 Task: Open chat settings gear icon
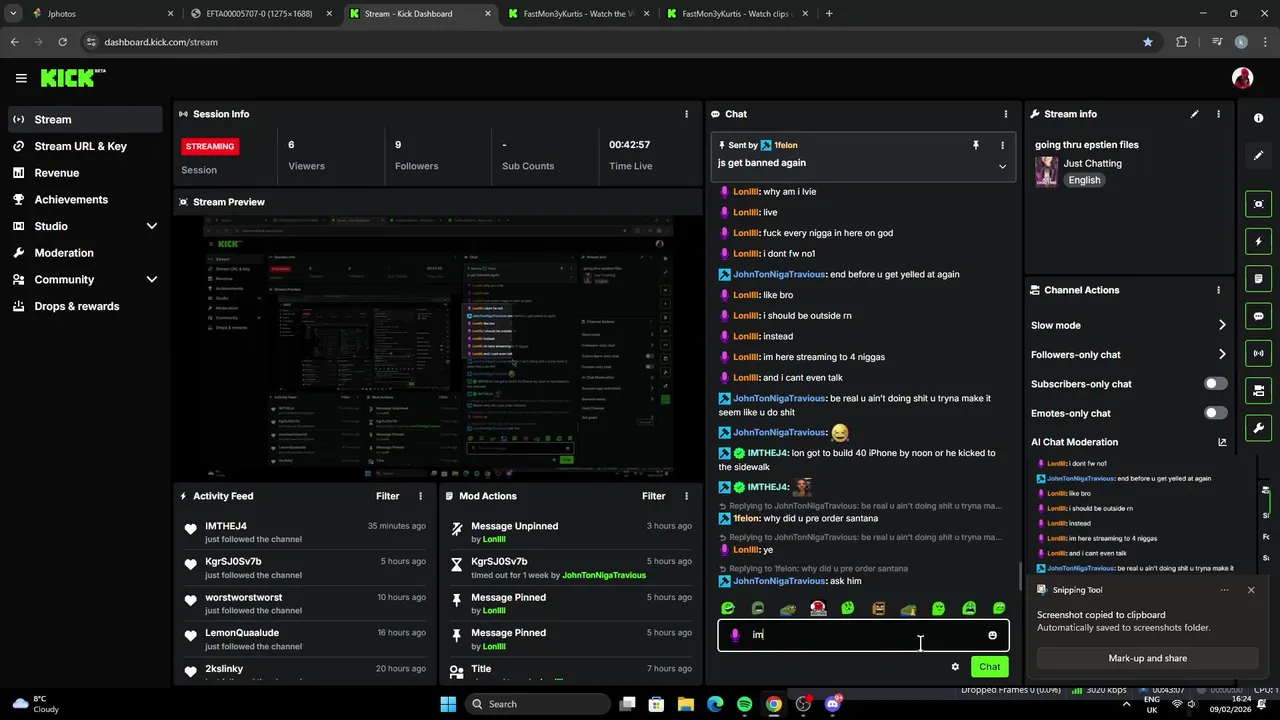coord(955,667)
